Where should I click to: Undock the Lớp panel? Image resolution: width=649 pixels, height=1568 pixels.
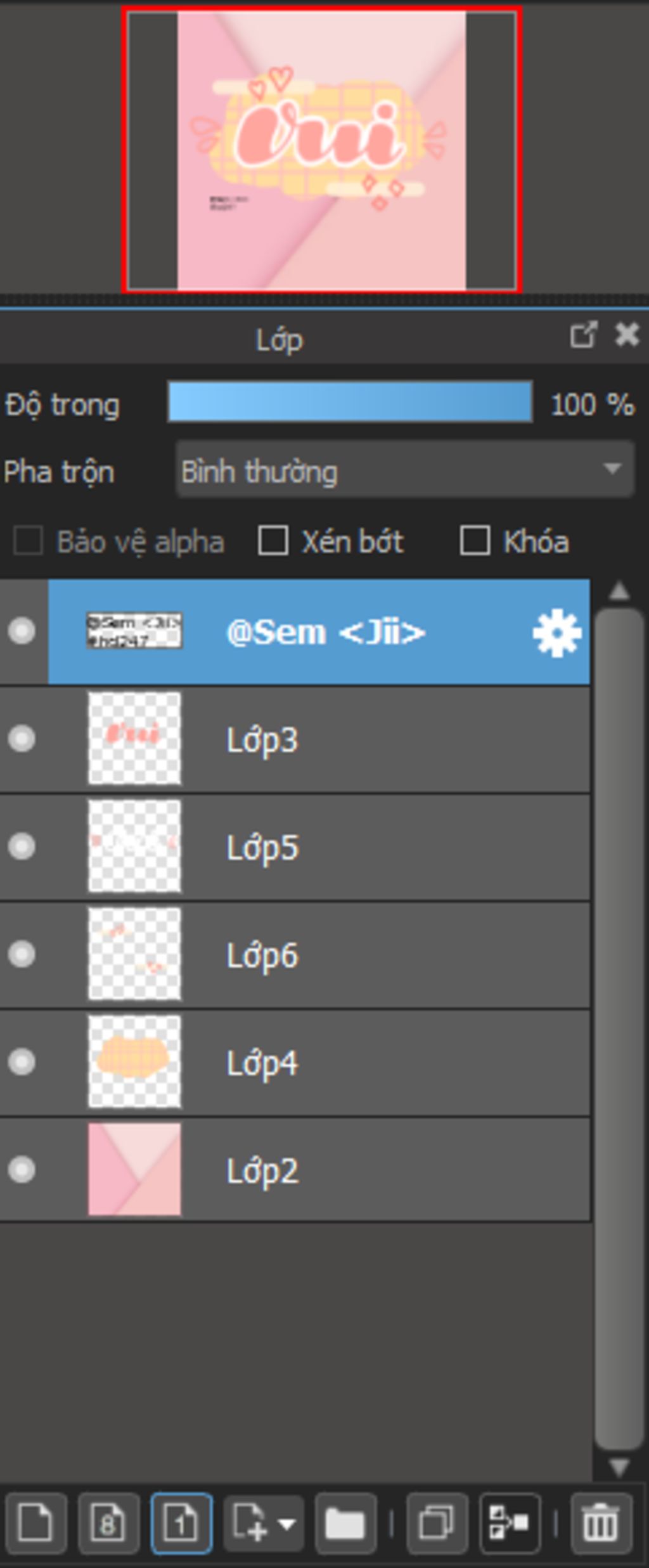[583, 335]
